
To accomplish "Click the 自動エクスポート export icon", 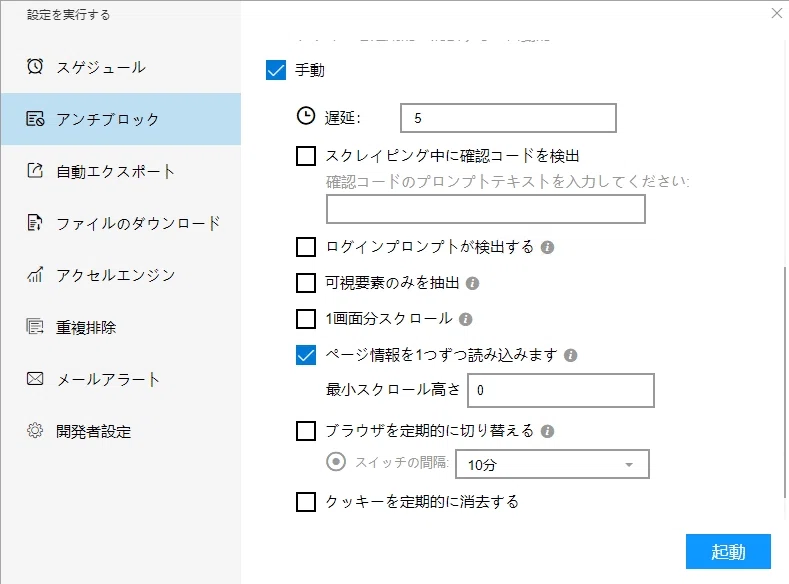I will [x=35, y=171].
